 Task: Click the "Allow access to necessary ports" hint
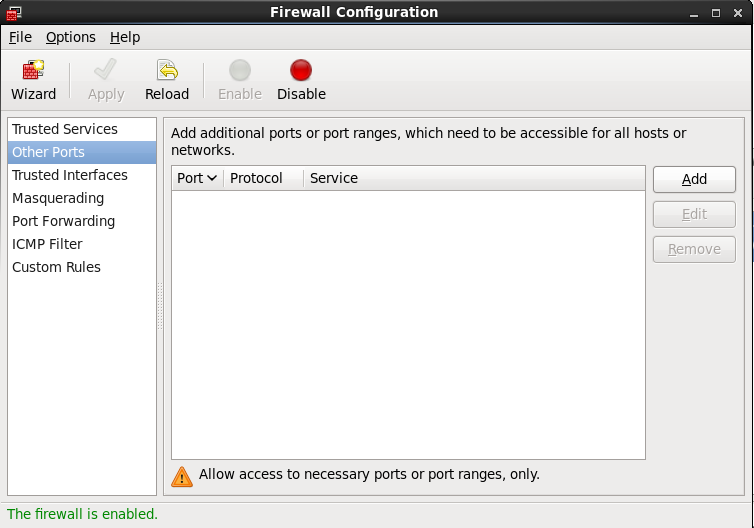pyautogui.click(x=369, y=475)
